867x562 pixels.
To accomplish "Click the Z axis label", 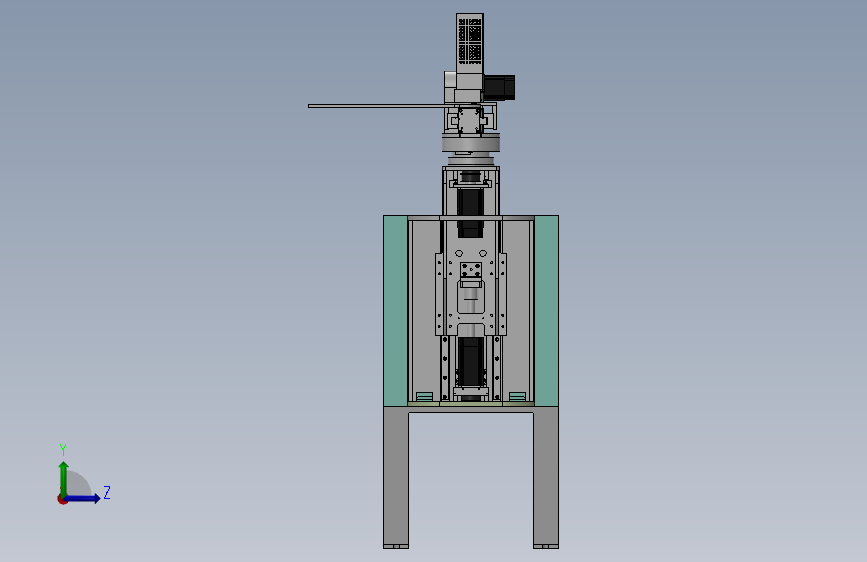I will (x=107, y=492).
